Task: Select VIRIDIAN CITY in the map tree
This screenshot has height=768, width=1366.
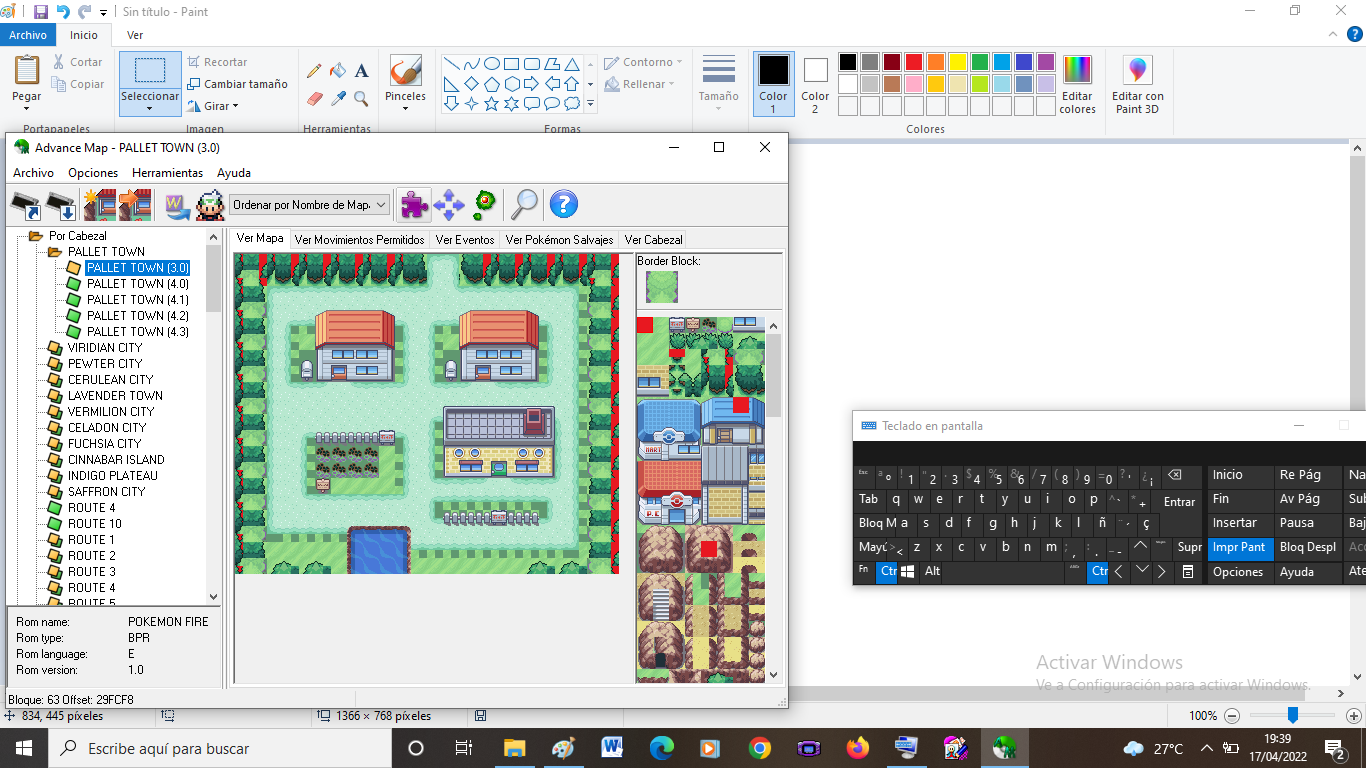Action: click(x=105, y=348)
